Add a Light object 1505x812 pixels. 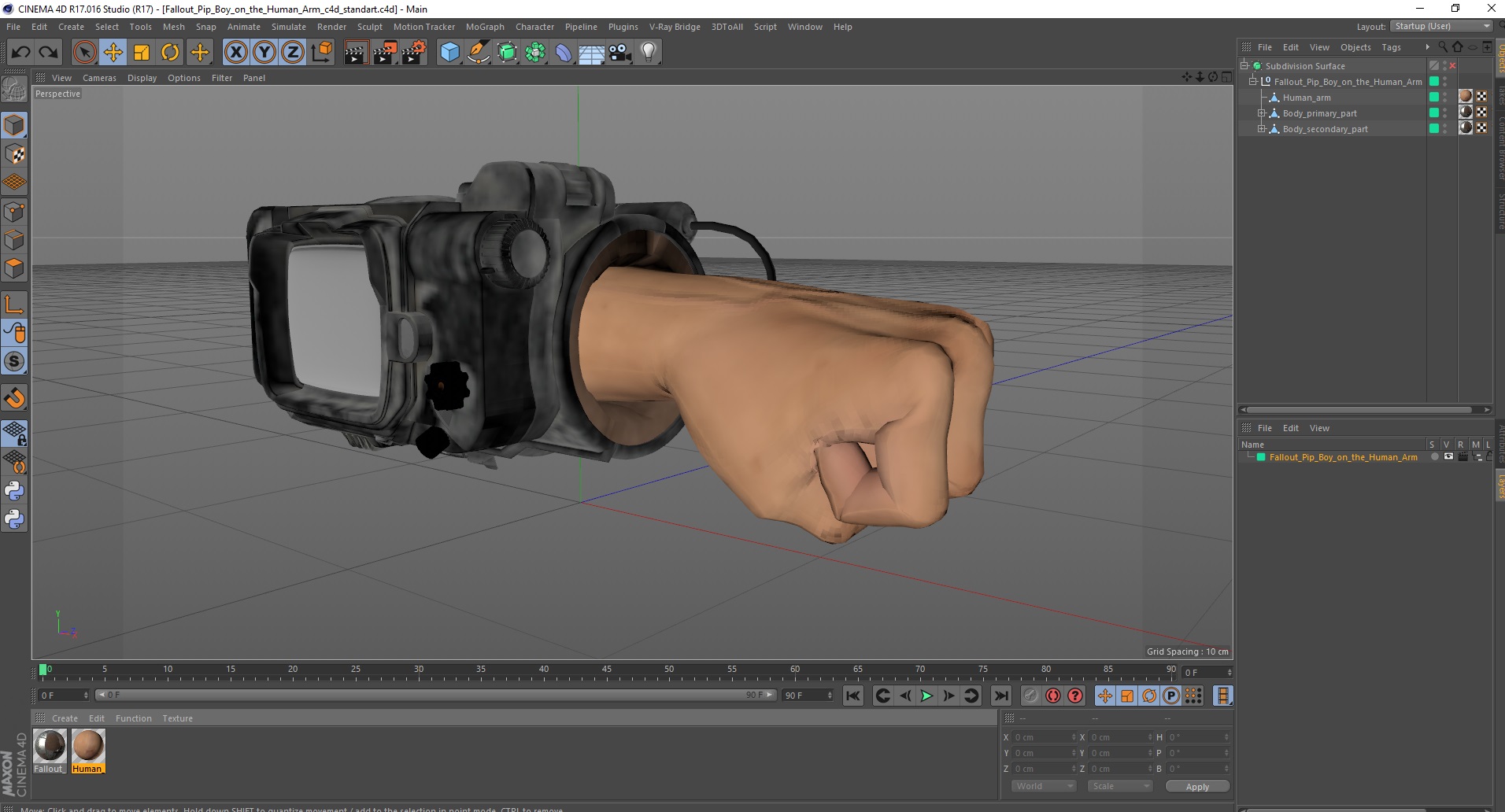point(649,53)
